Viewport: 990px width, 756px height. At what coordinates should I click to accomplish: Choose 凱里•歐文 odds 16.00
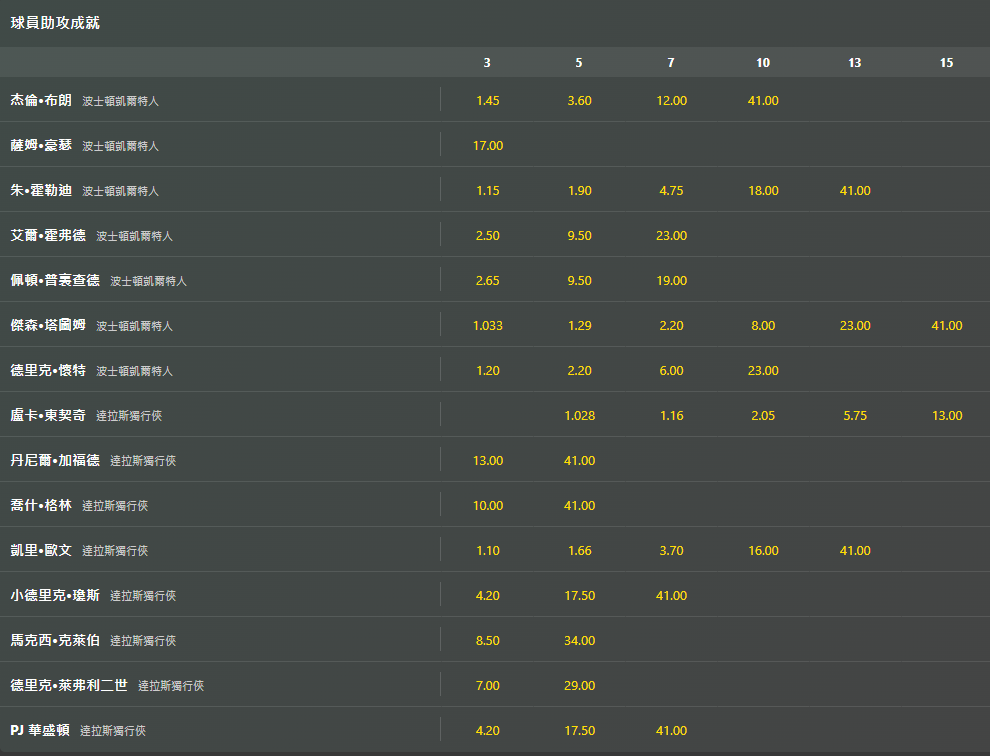pyautogui.click(x=763, y=550)
